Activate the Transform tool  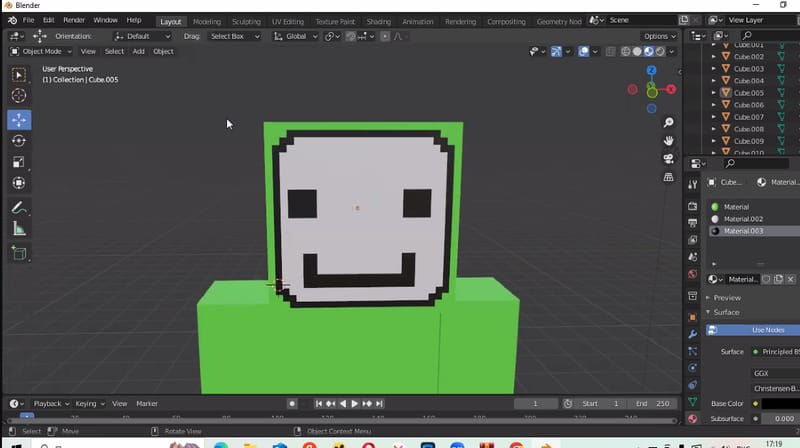coord(19,183)
